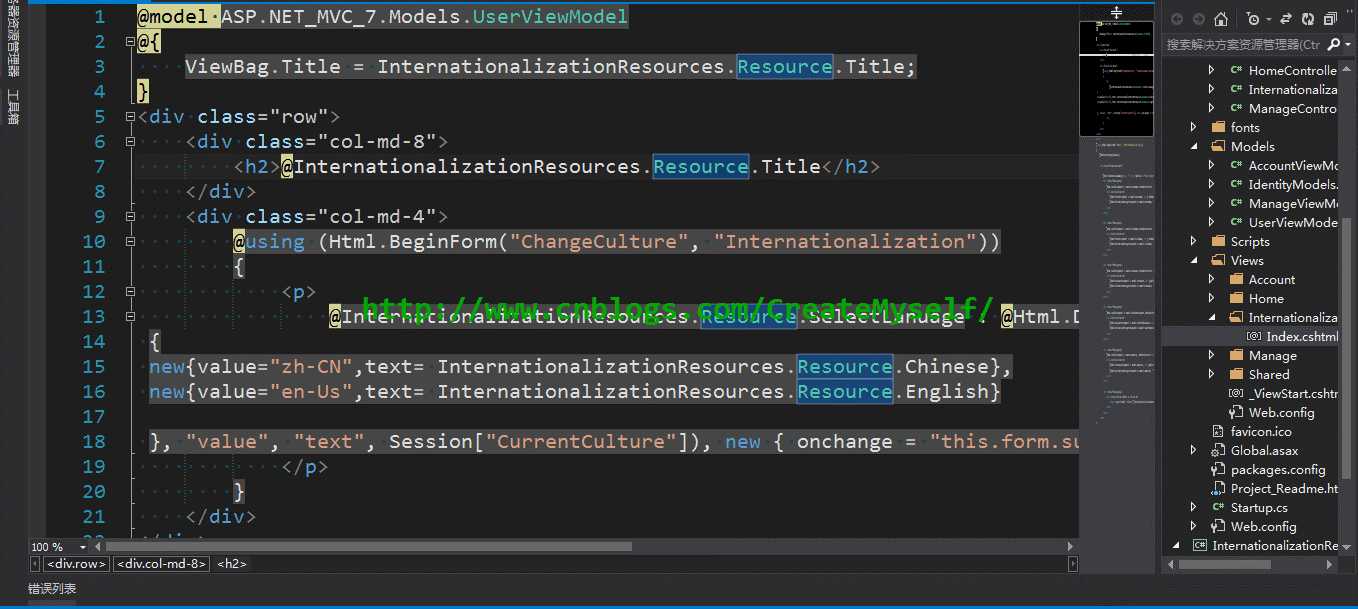This screenshot has height=609, width=1358.
Task: Click the packages.config file icon
Action: coord(1218,469)
